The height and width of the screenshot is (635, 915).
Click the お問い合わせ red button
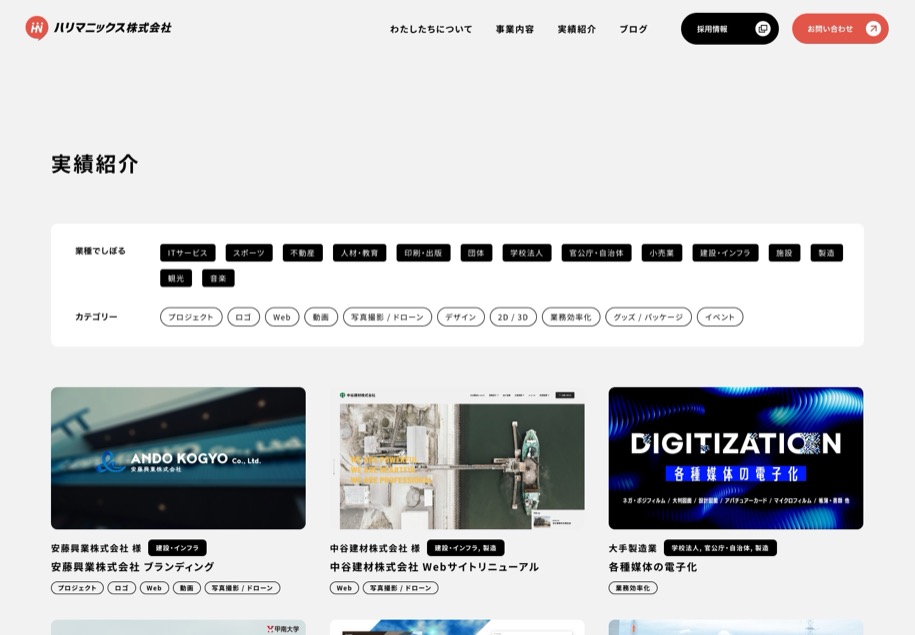coord(840,29)
